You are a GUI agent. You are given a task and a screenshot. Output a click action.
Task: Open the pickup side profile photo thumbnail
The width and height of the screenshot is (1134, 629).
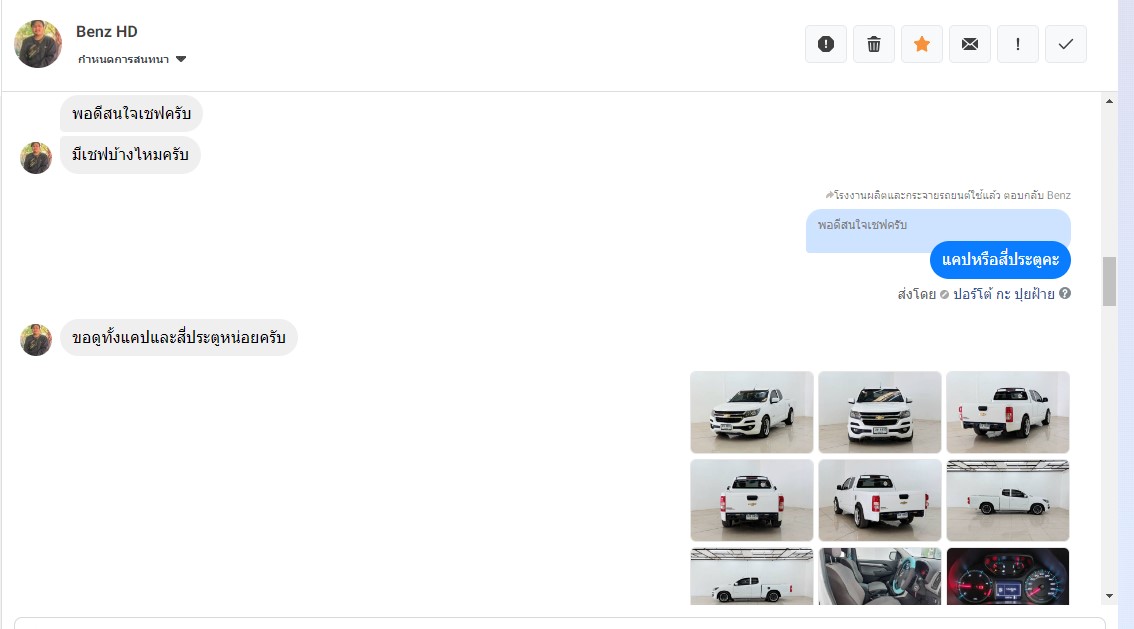tap(1008, 500)
